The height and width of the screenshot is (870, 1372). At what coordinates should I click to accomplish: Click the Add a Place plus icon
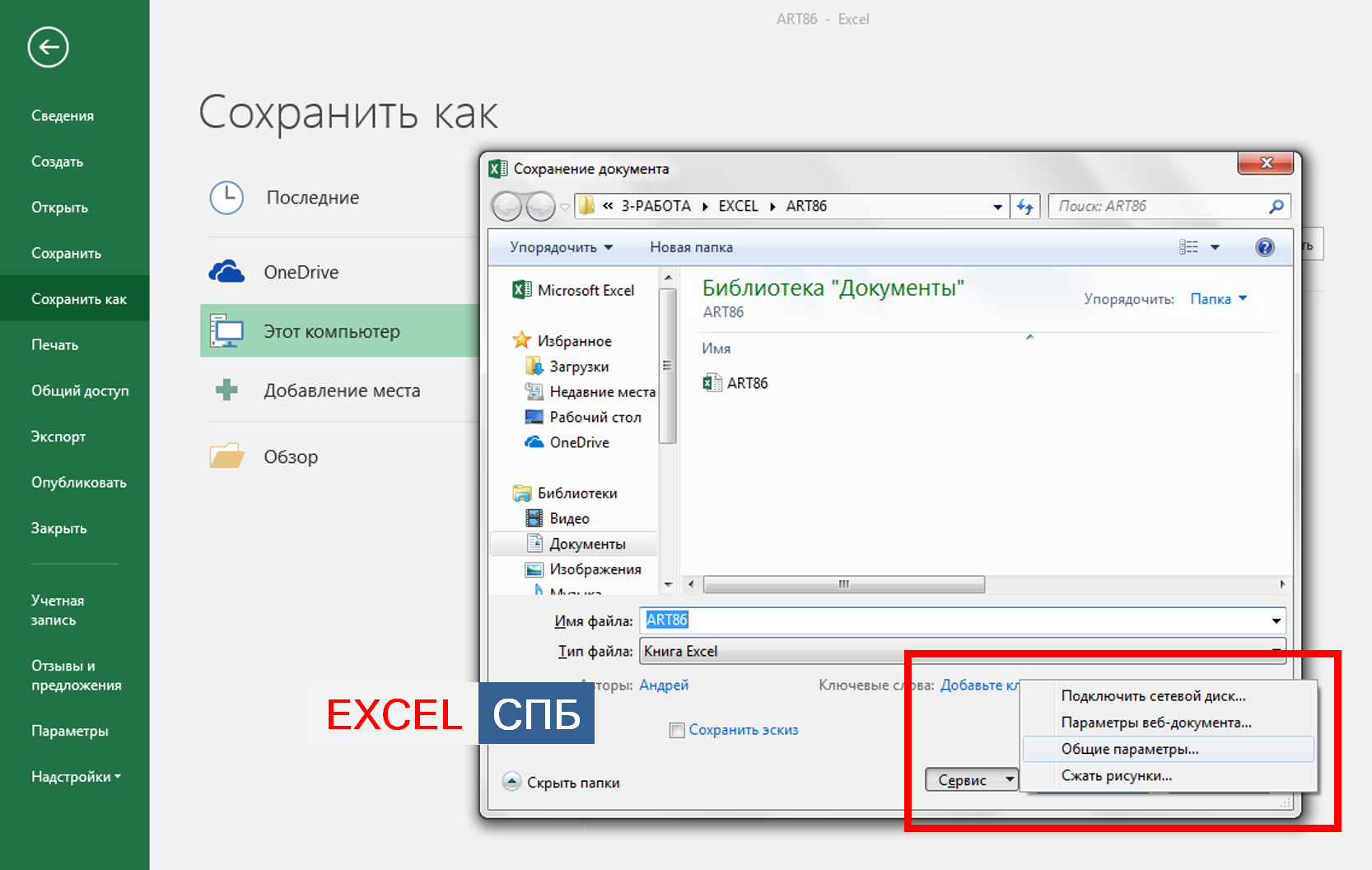pyautogui.click(x=226, y=391)
